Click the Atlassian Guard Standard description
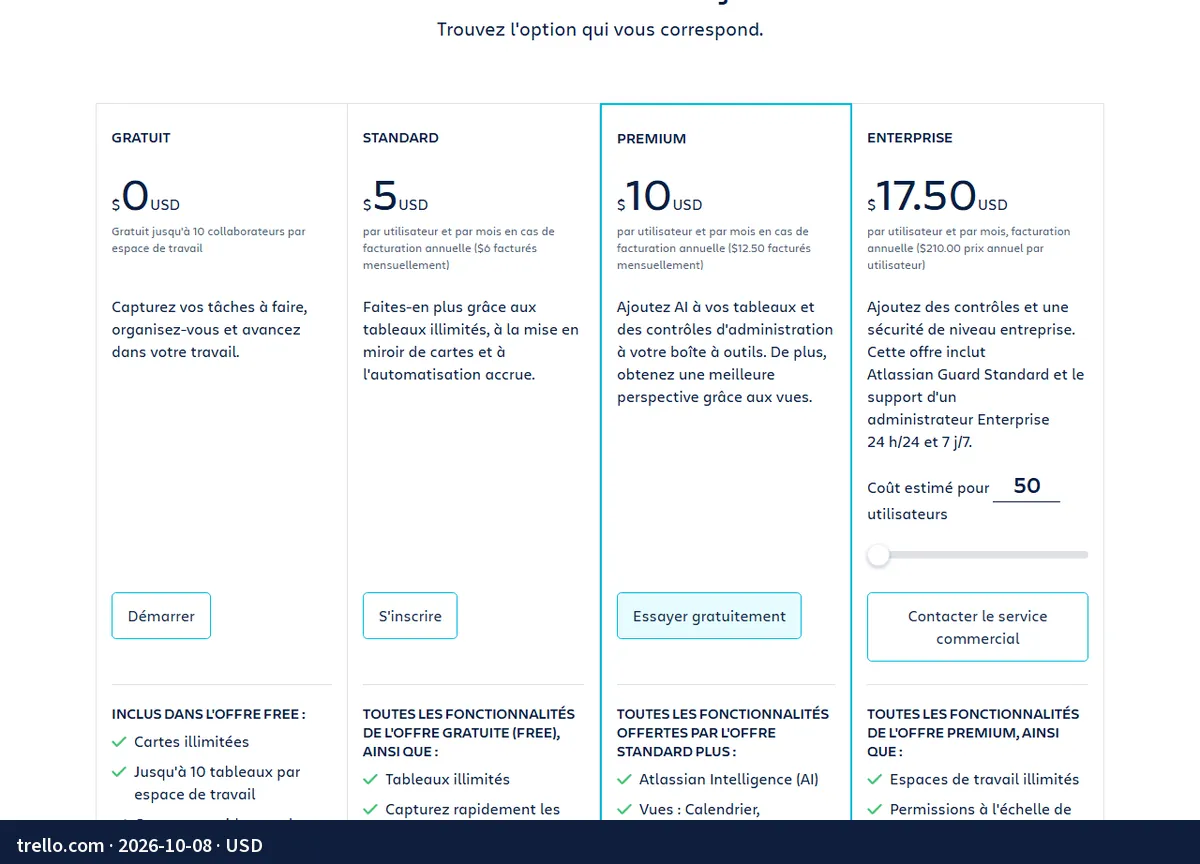The height and width of the screenshot is (864, 1200). click(x=976, y=374)
